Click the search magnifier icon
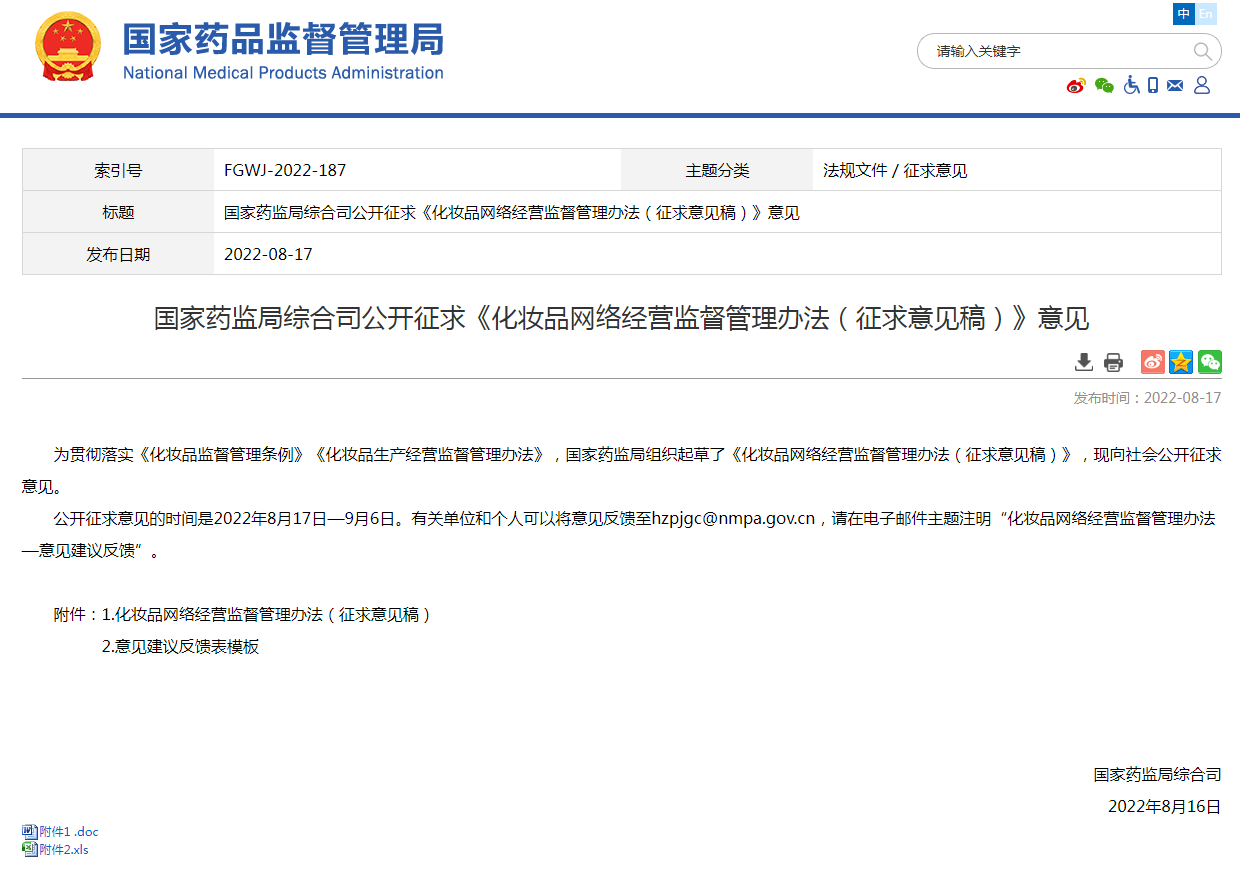 1202,51
